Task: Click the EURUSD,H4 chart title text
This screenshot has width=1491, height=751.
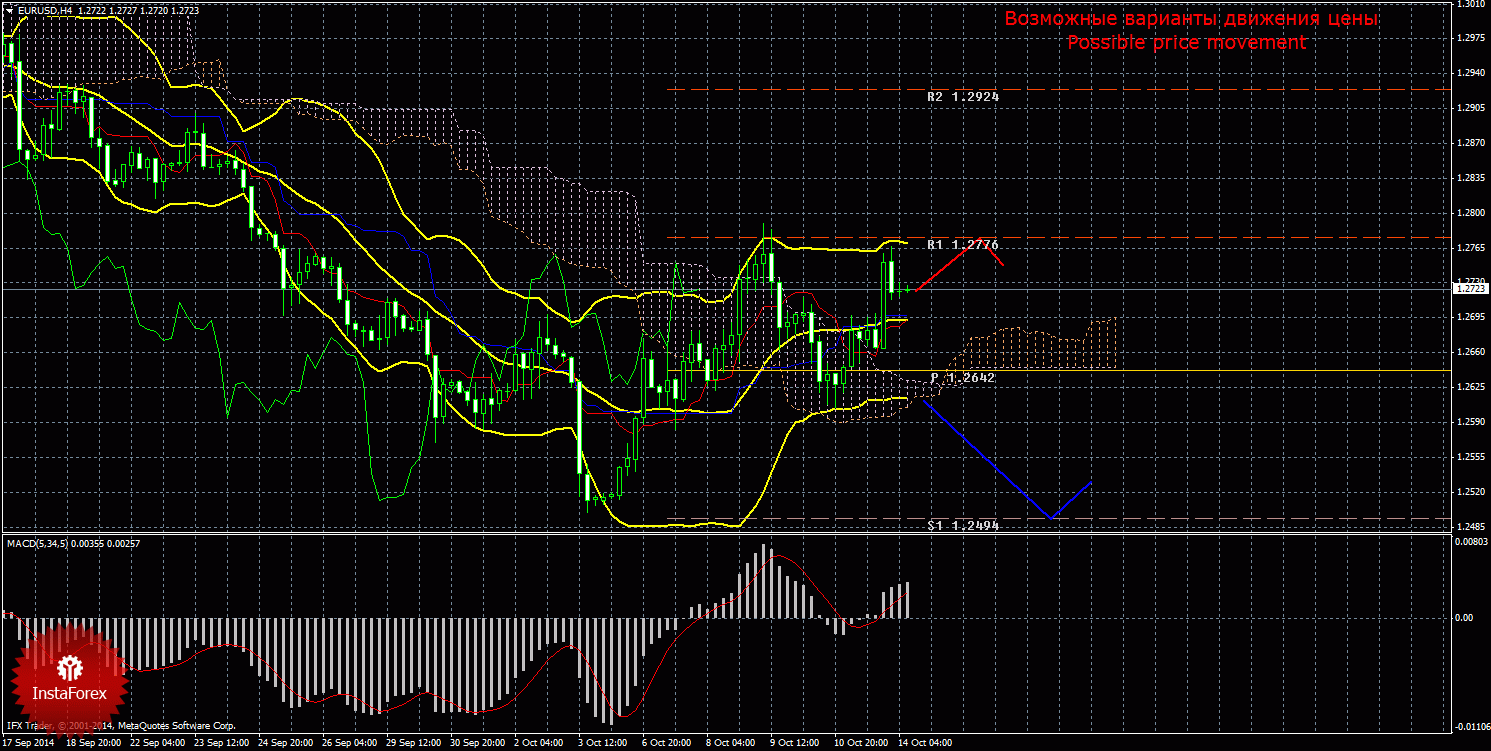Action: (x=43, y=10)
